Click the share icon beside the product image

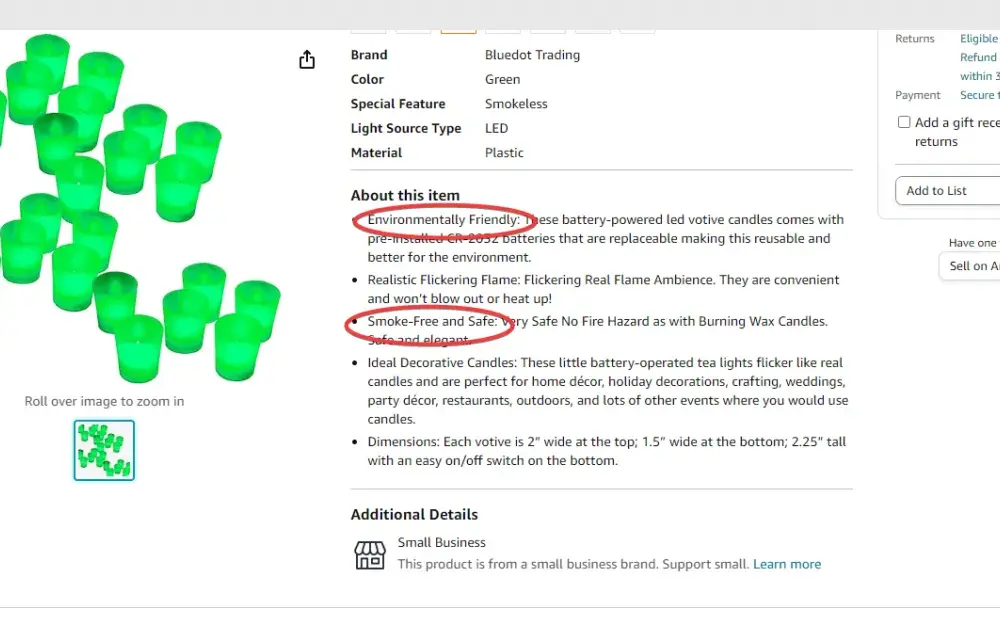coord(307,59)
